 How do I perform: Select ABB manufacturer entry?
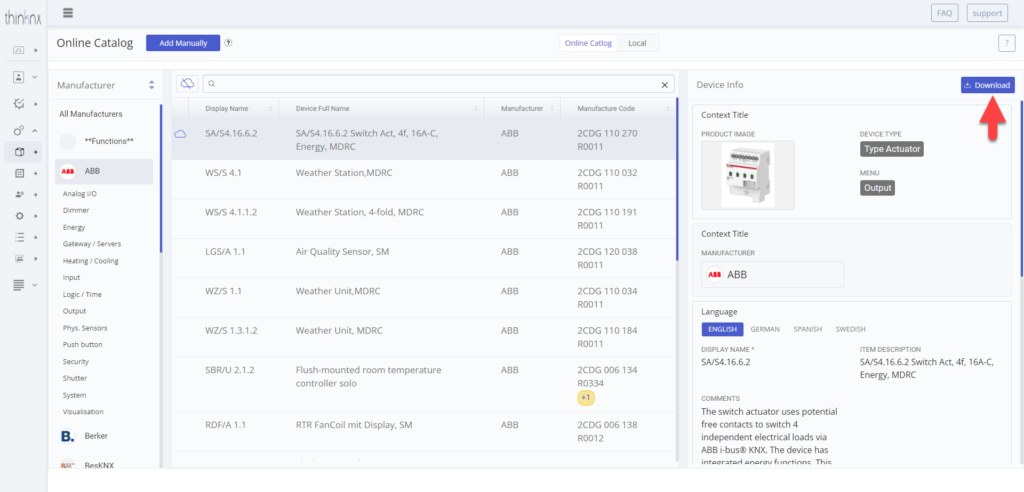click(x=104, y=171)
